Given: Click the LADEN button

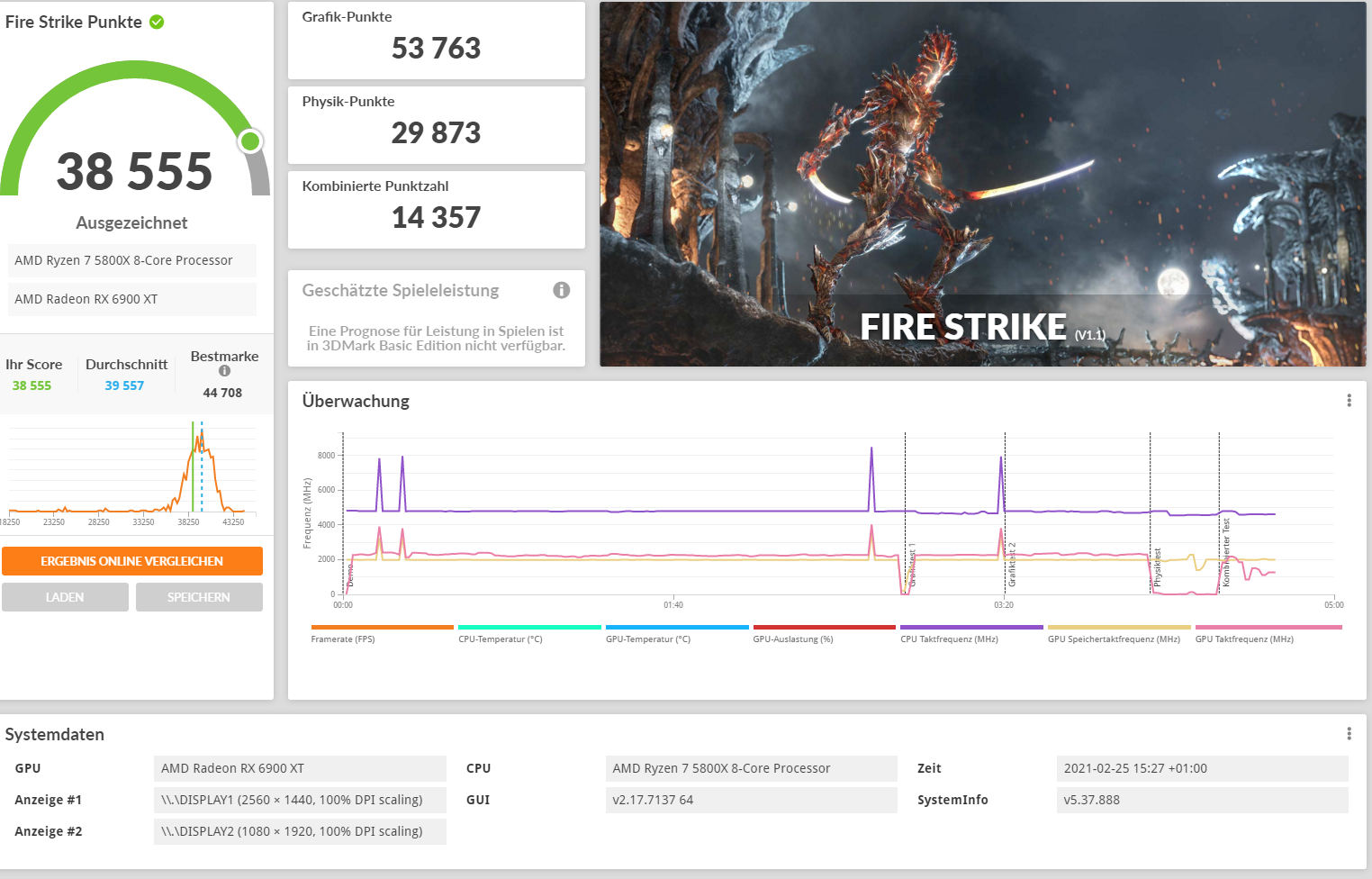Looking at the screenshot, I should [x=65, y=597].
